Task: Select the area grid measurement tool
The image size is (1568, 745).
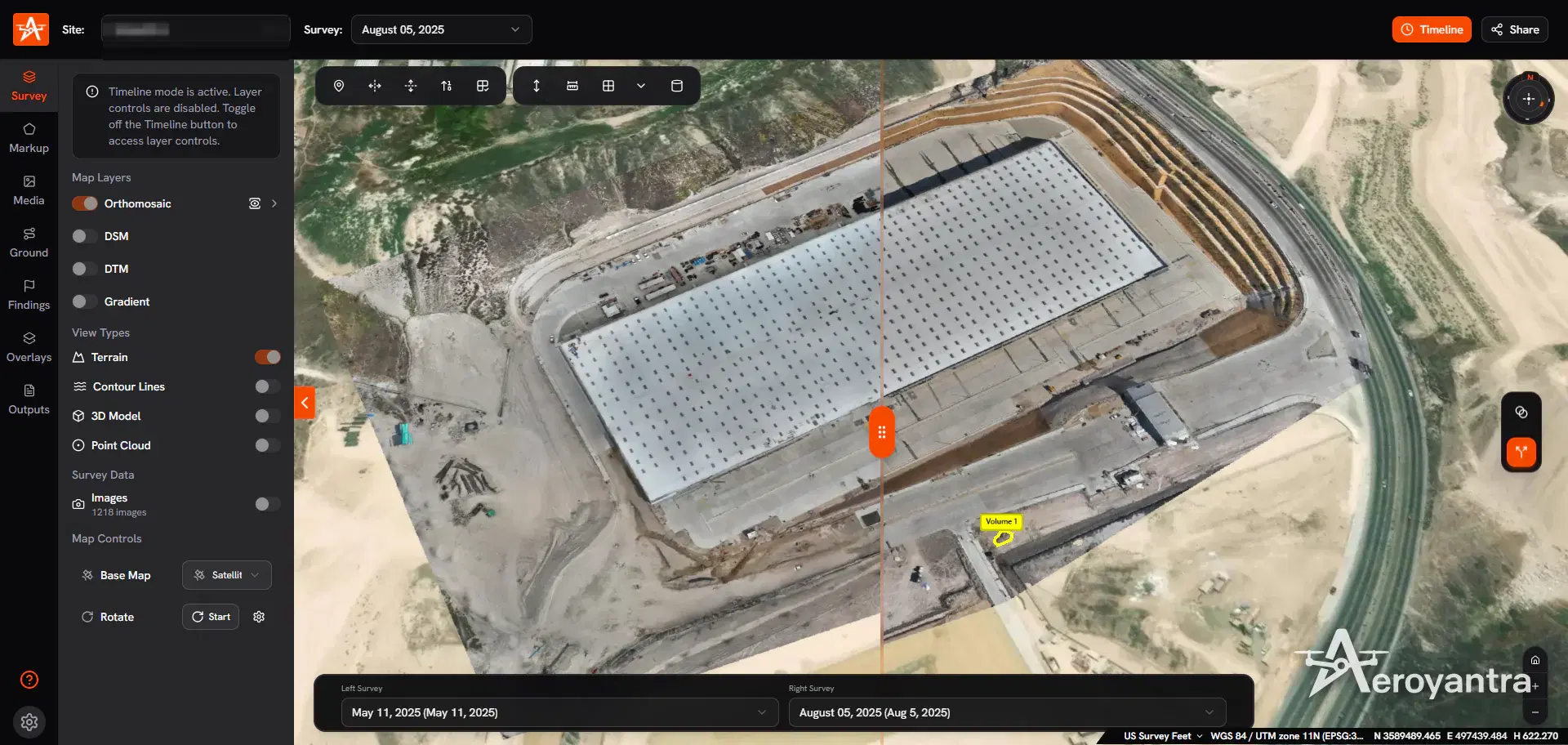Action: [608, 86]
